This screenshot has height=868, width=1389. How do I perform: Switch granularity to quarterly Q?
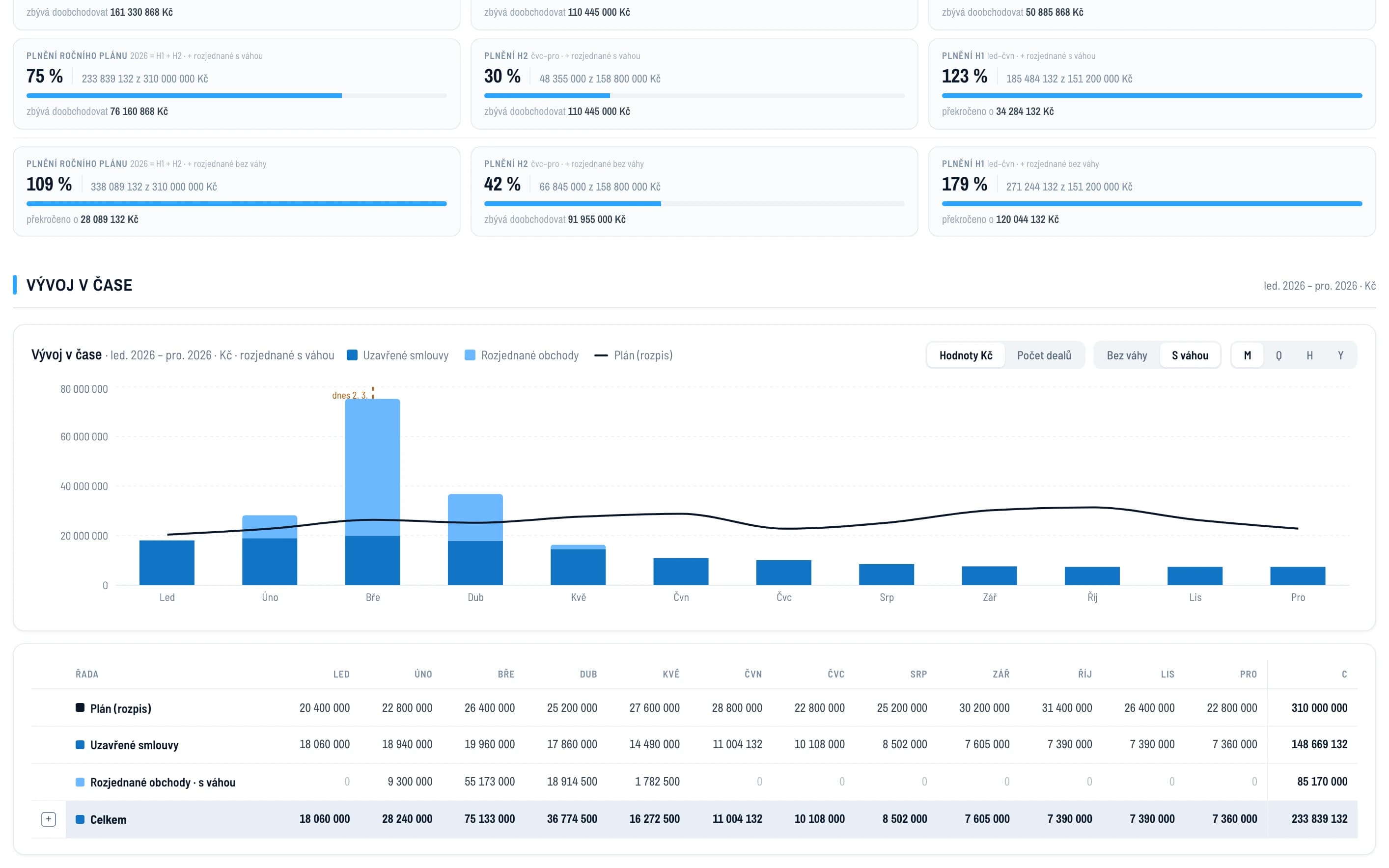pyautogui.click(x=1279, y=355)
